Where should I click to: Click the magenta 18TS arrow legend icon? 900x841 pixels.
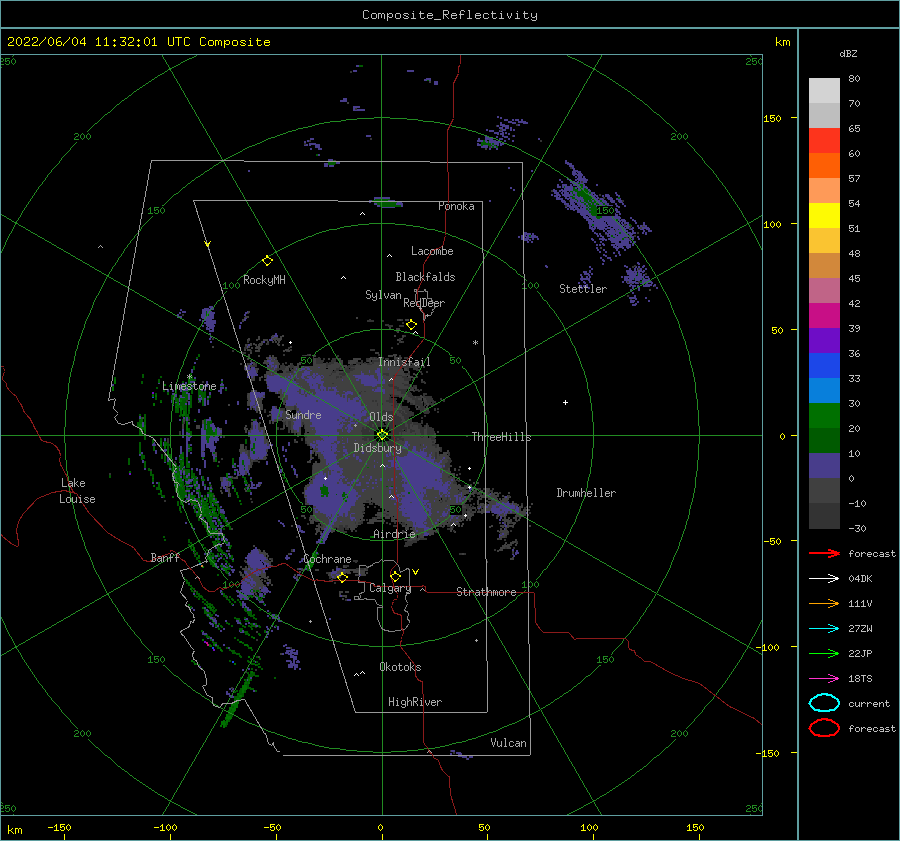click(x=824, y=679)
